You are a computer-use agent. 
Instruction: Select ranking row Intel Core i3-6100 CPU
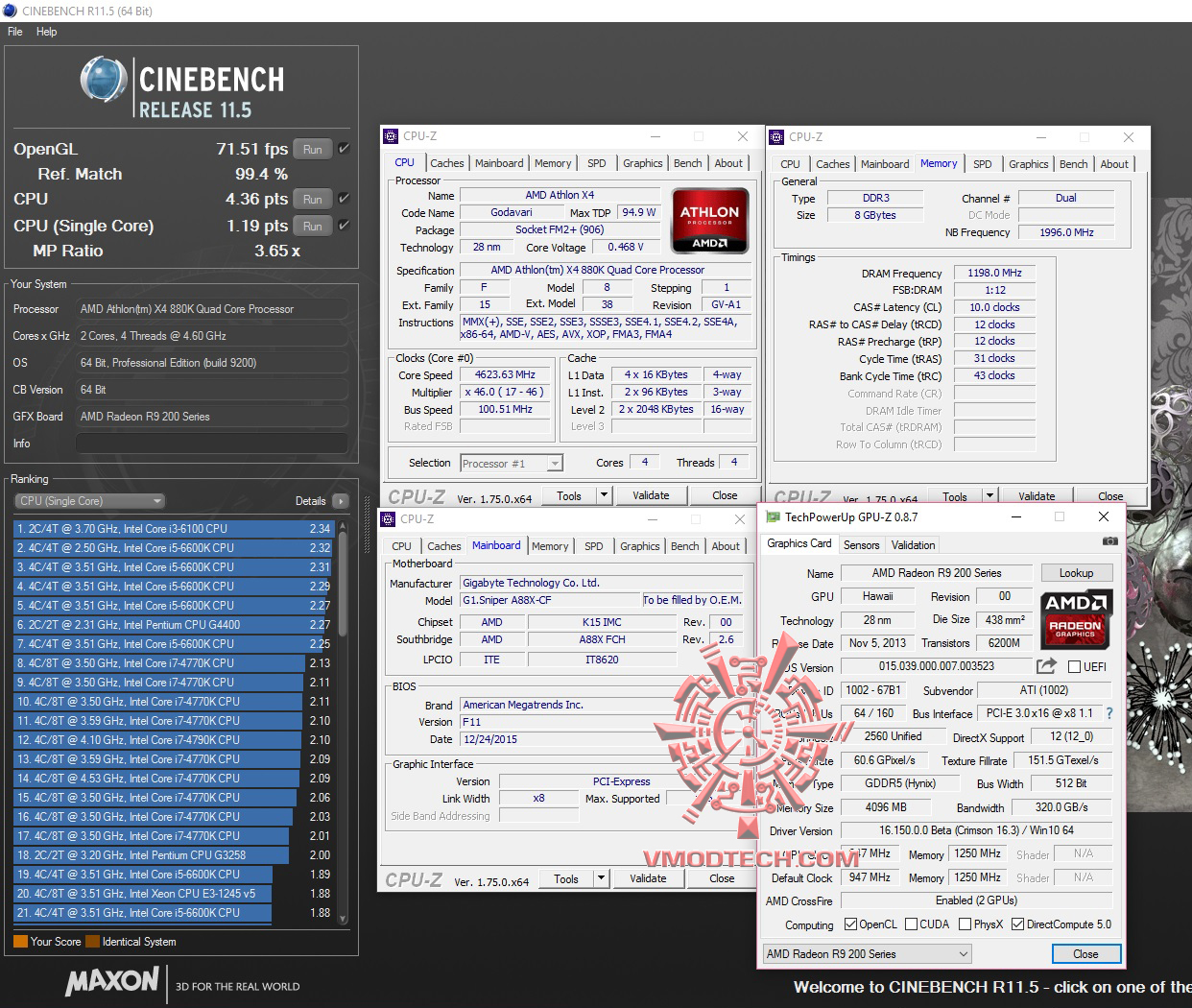(x=174, y=529)
